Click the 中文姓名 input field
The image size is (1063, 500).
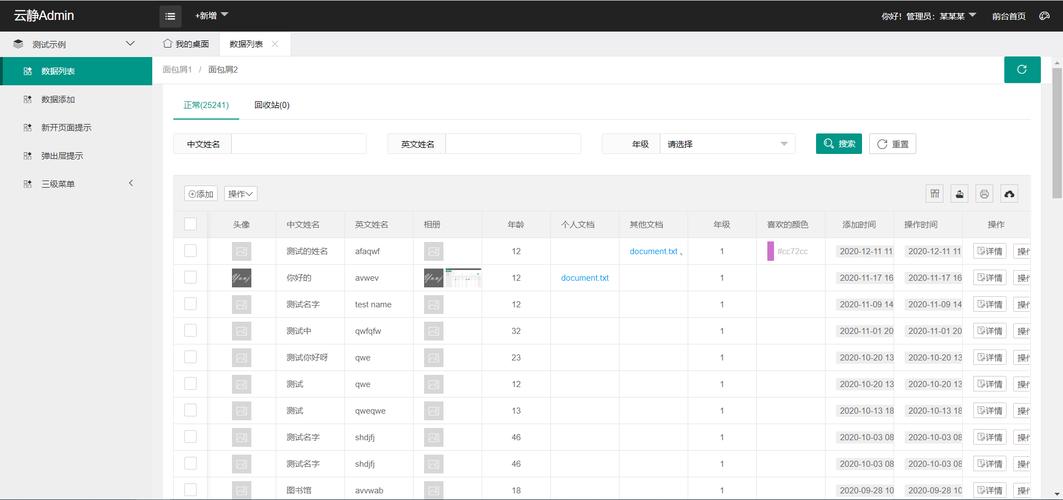point(298,144)
